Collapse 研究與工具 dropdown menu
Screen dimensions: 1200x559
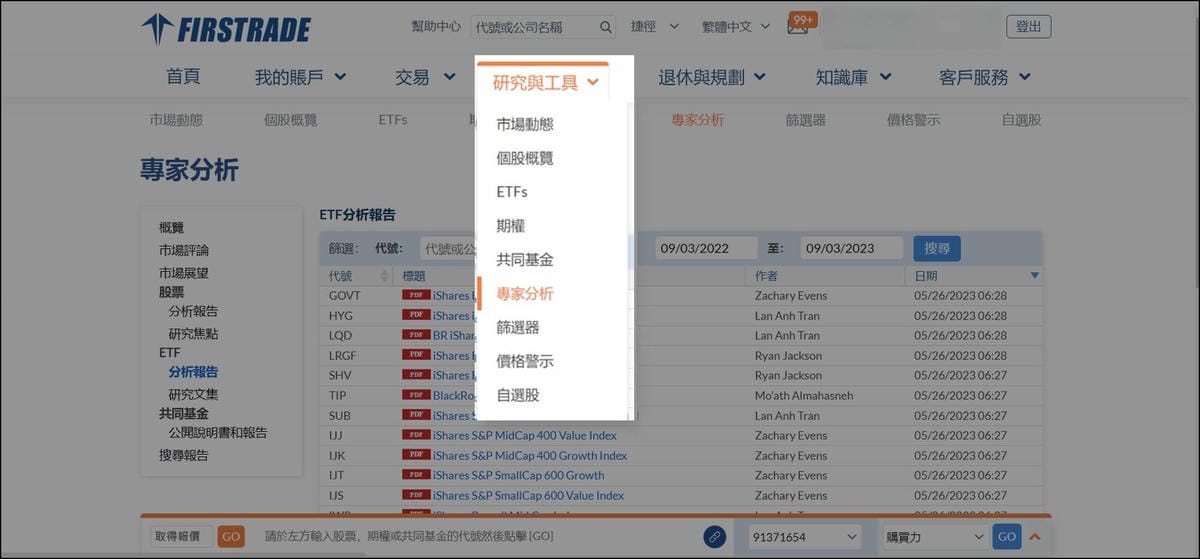[545, 83]
